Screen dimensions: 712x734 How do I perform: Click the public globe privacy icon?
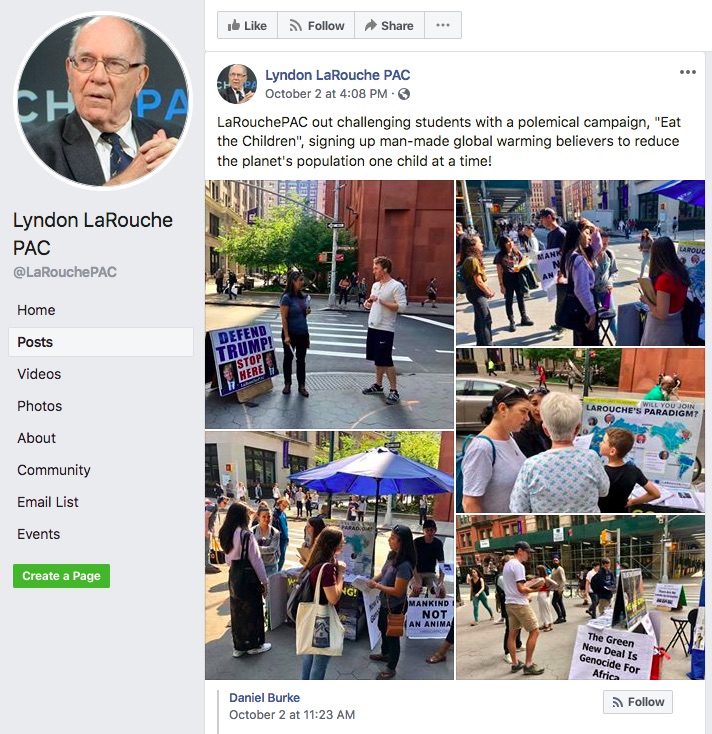tap(404, 94)
